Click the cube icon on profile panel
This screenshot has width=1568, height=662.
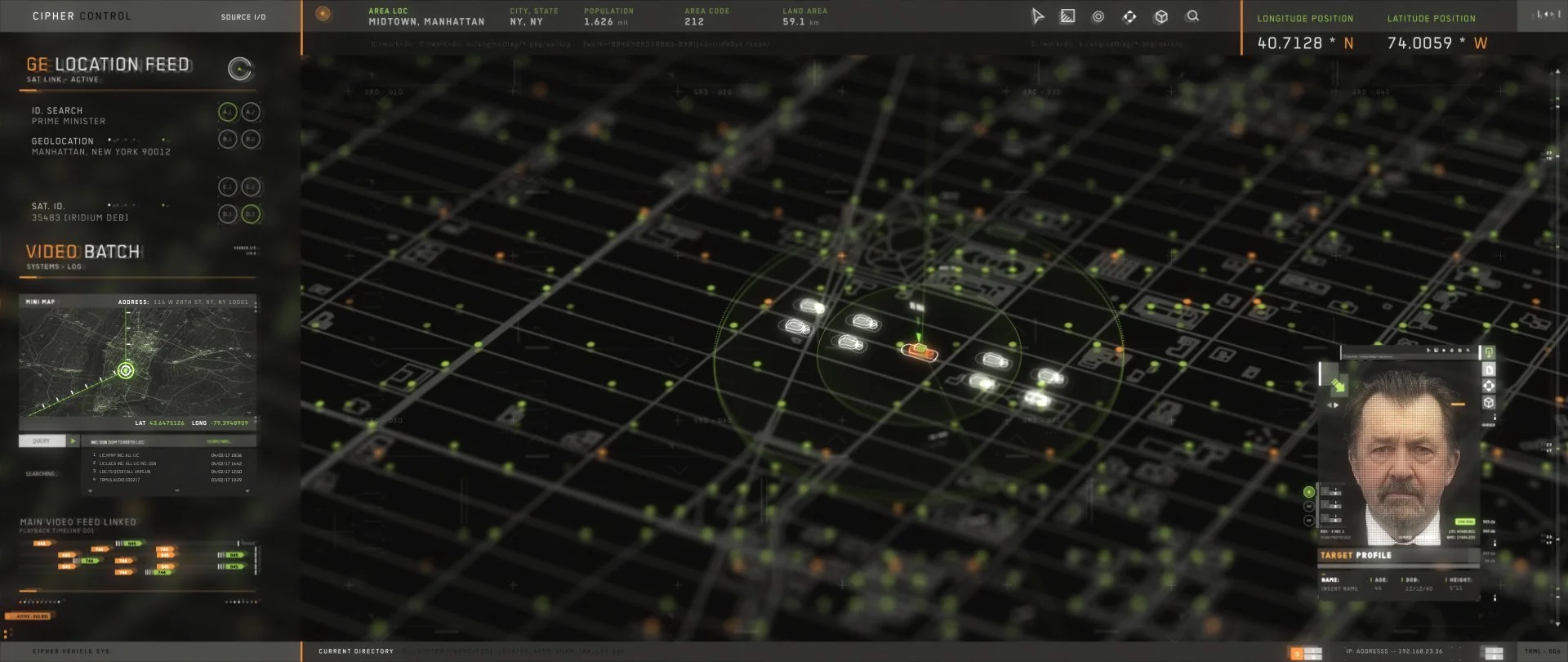(x=1489, y=402)
